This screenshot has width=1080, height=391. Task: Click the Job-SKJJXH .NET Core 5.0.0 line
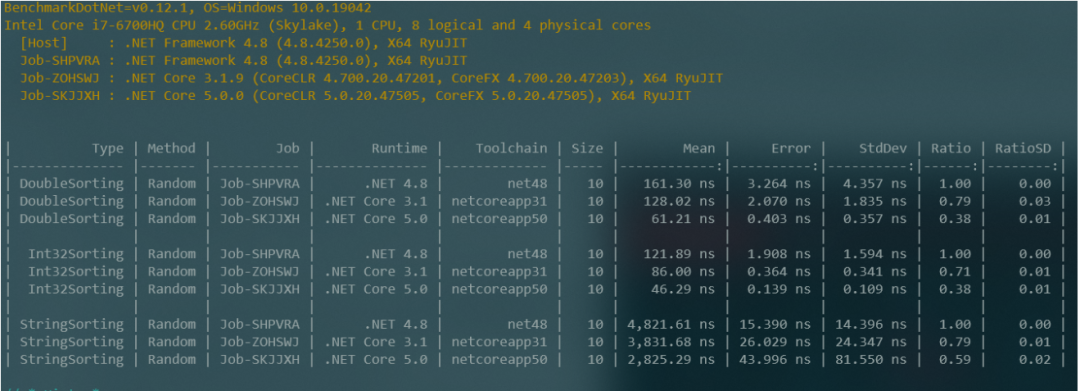355,96
